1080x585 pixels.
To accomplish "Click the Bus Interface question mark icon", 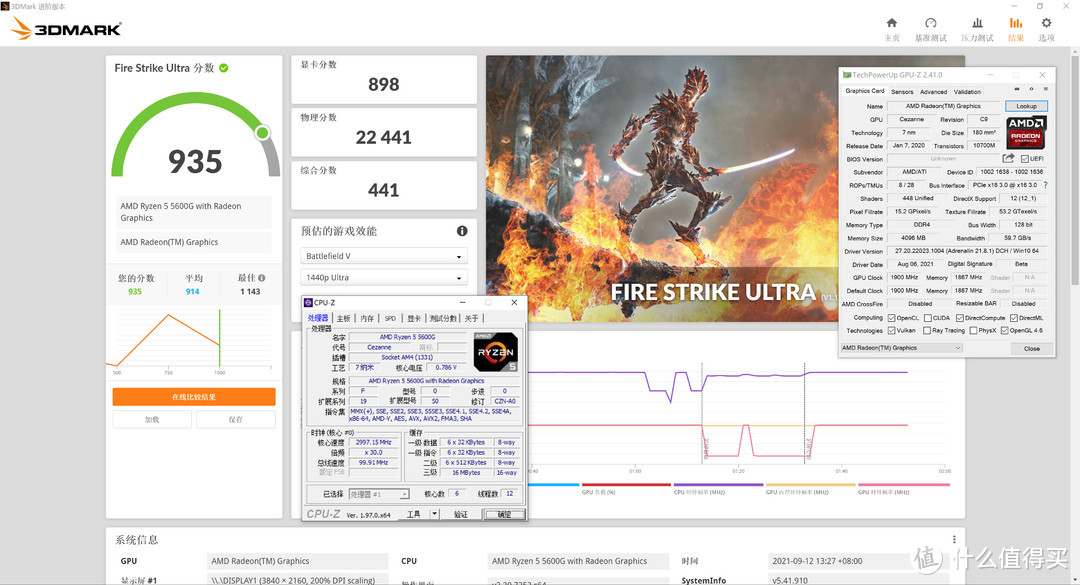I will point(1045,185).
